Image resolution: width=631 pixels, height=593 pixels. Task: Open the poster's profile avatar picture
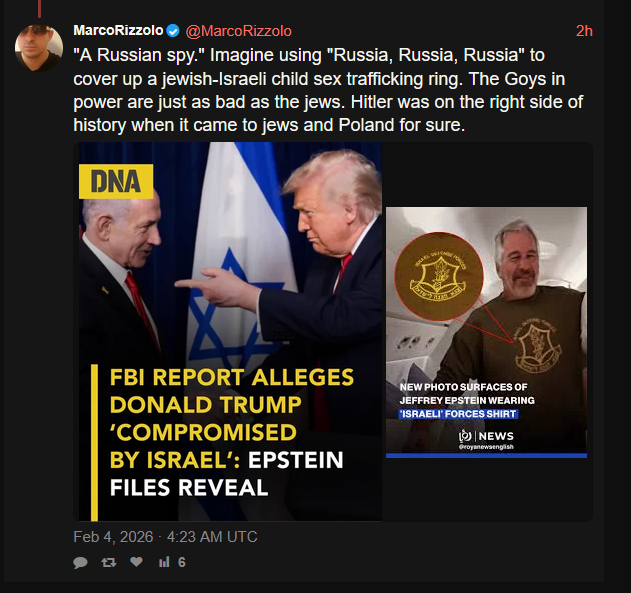[x=39, y=48]
